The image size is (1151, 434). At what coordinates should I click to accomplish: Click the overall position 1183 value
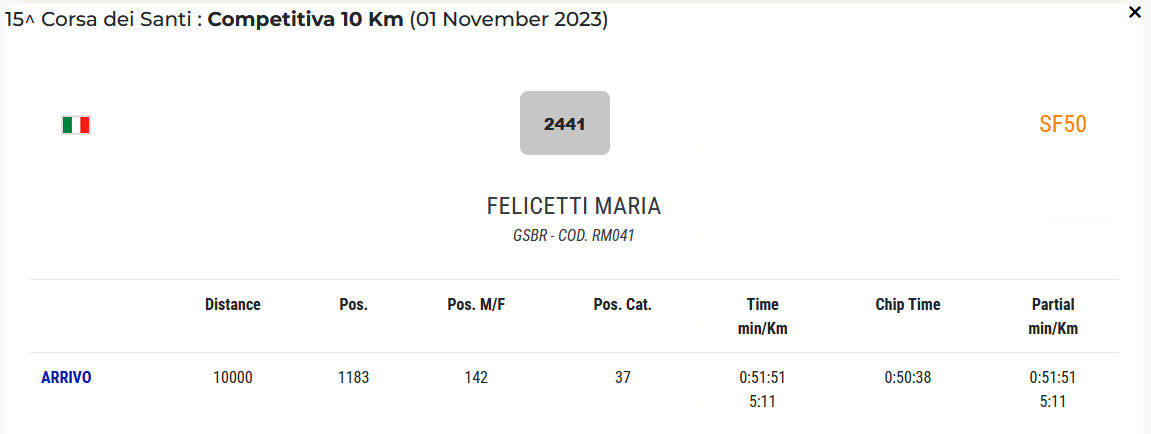pos(353,378)
